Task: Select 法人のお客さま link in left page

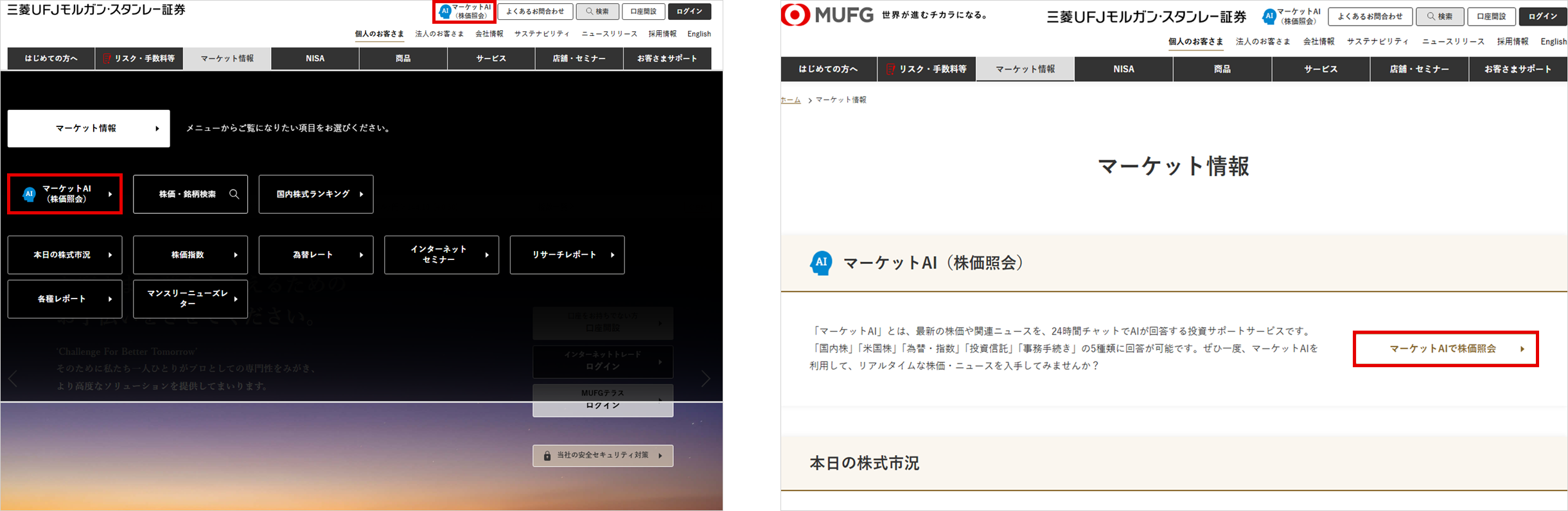Action: click(439, 34)
